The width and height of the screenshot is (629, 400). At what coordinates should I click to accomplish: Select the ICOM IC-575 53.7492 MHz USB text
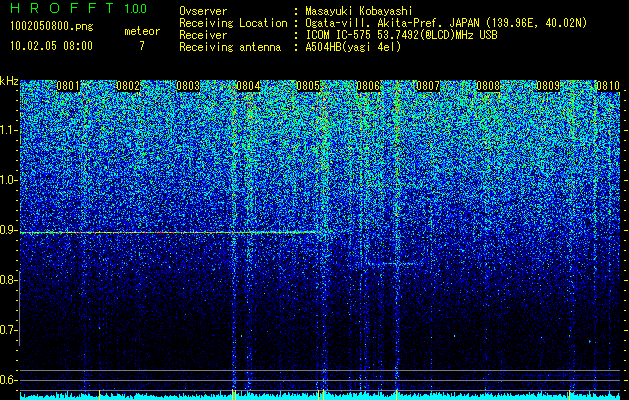pyautogui.click(x=401, y=35)
